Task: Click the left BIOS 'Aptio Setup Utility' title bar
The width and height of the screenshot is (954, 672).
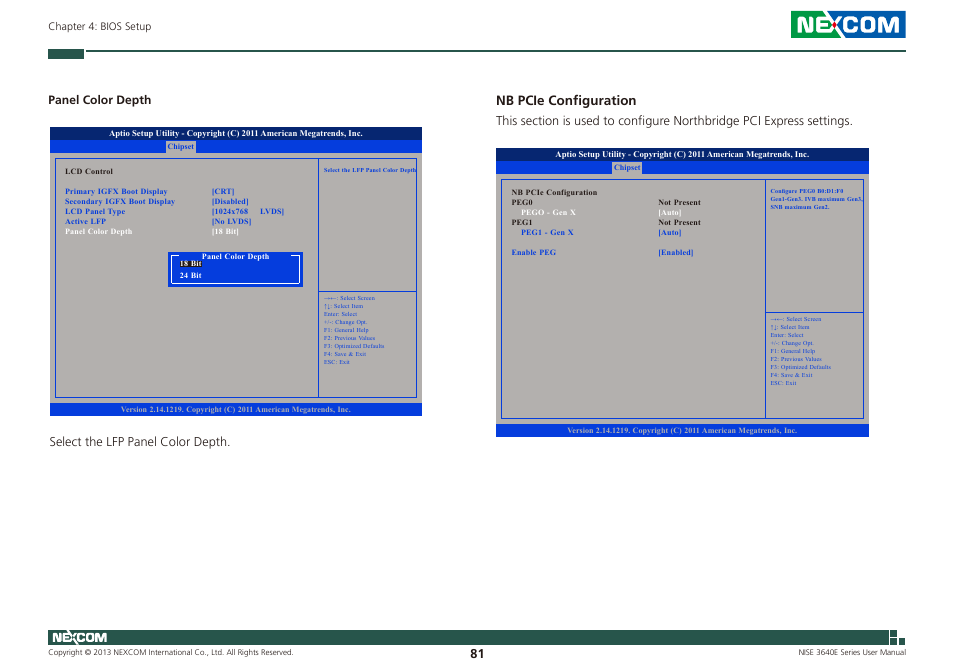Action: (235, 133)
